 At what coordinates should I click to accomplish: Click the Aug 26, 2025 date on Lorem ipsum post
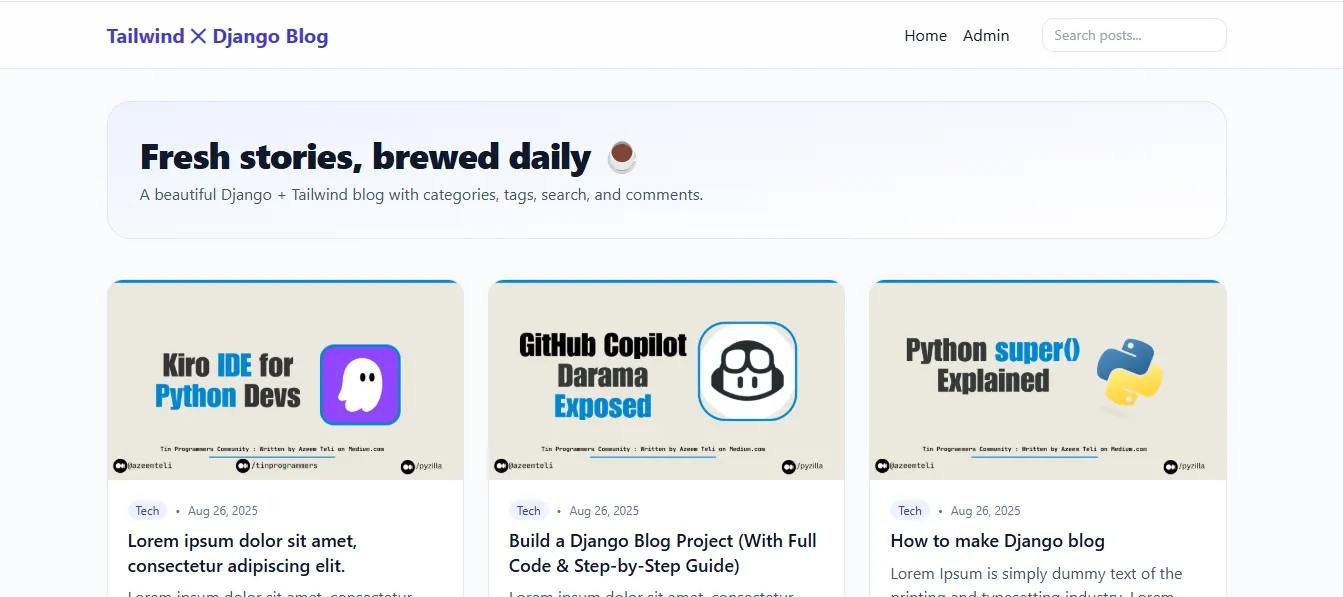tap(222, 511)
